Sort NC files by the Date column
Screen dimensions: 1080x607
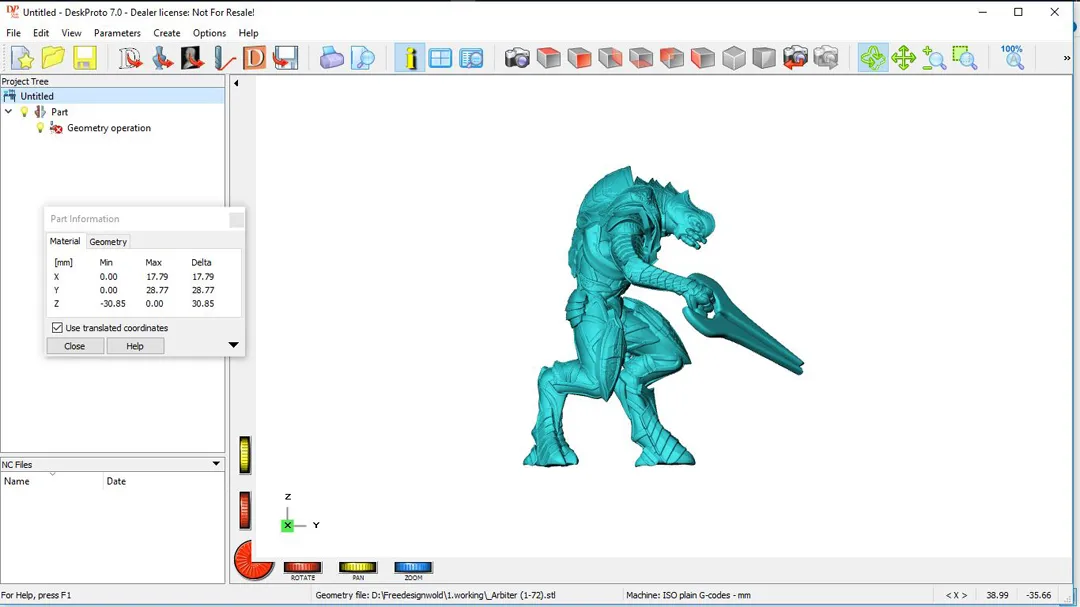tap(164, 481)
